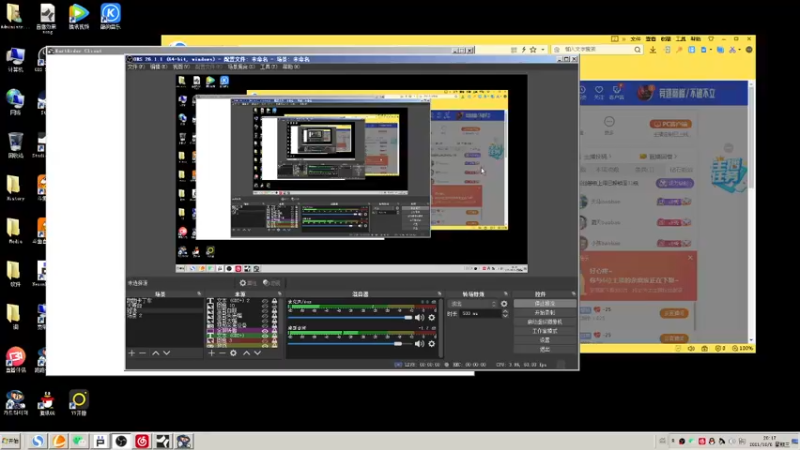The image size is (800, 450).
Task: Open source properties gear in OBS toolbar
Action: tap(243, 283)
